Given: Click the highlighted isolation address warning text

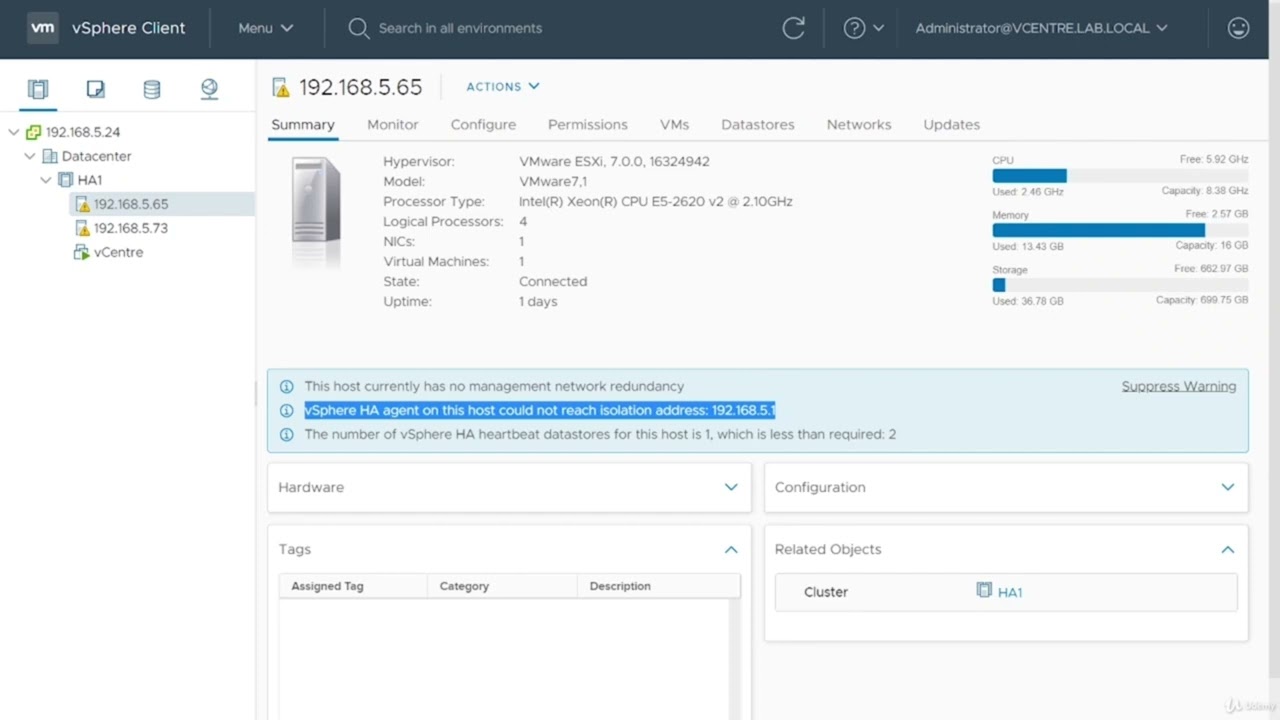Looking at the screenshot, I should pos(540,410).
